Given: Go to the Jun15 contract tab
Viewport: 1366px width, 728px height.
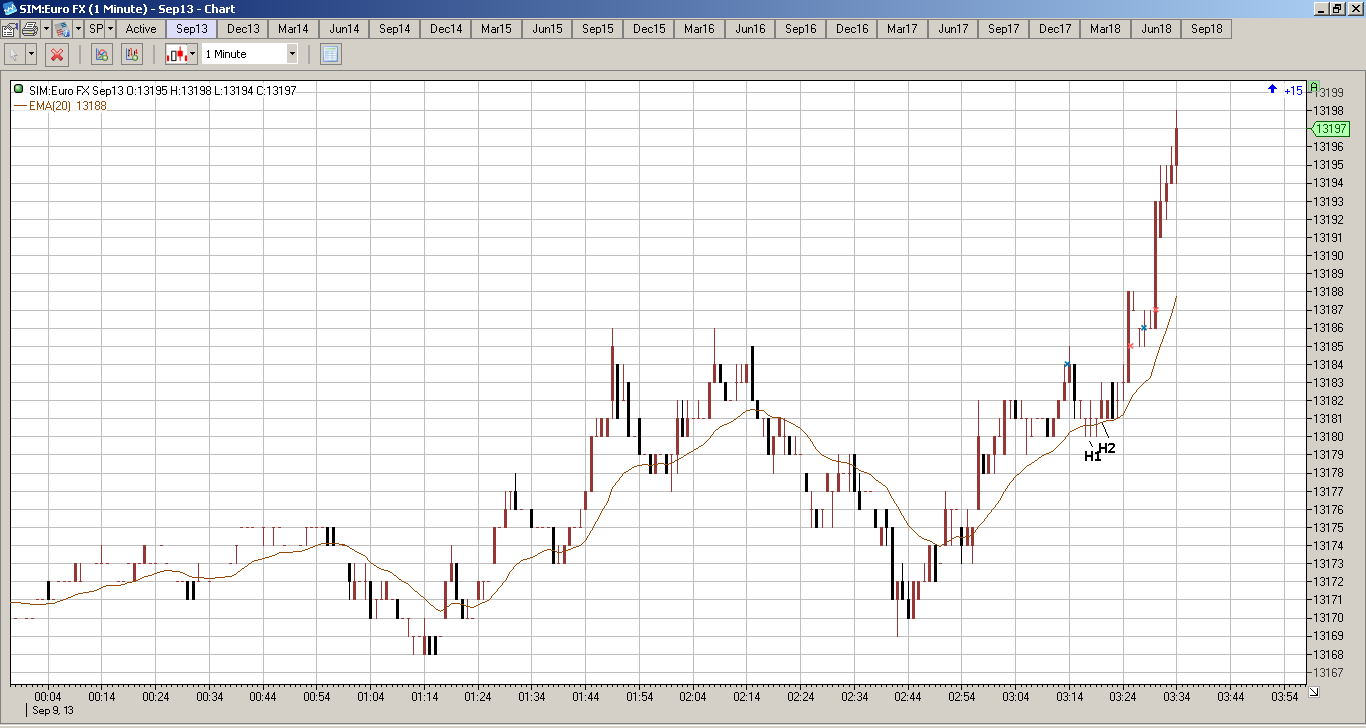Looking at the screenshot, I should [547, 29].
